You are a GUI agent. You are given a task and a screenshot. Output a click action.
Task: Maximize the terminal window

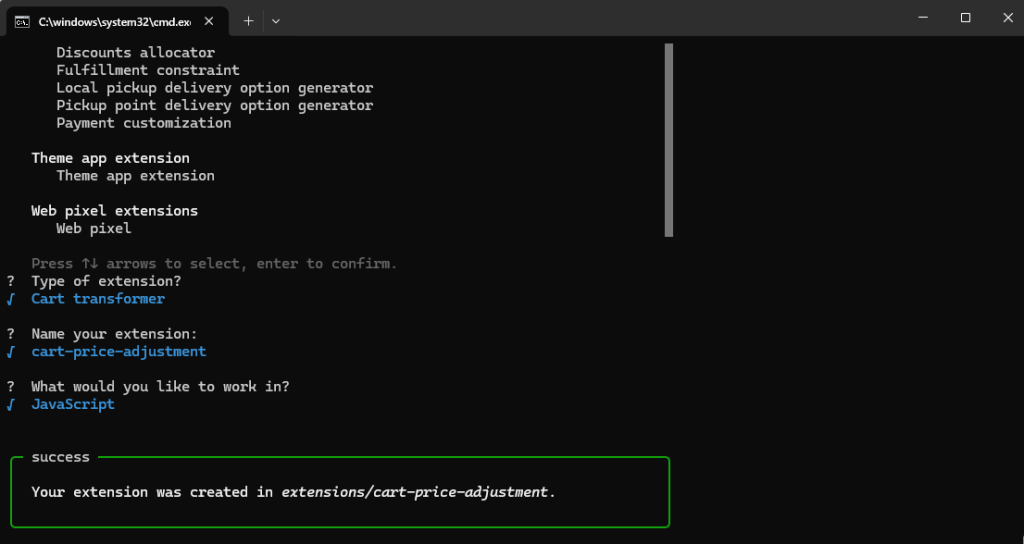tap(965, 18)
